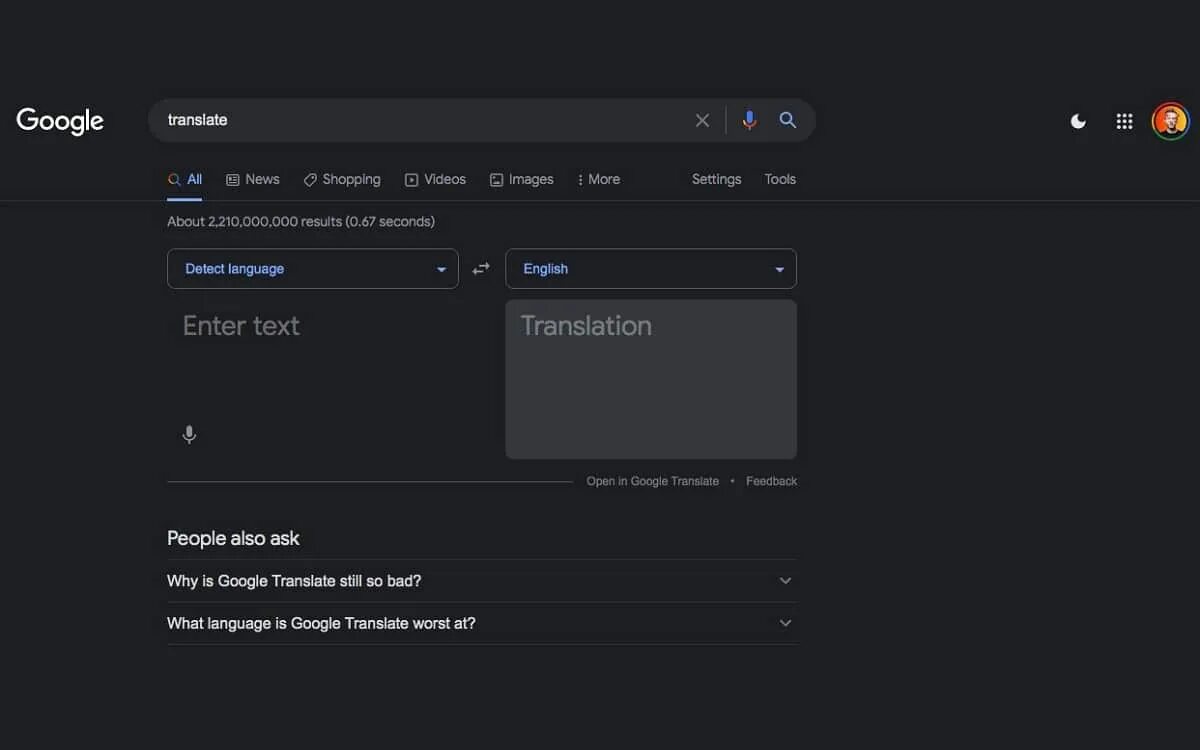Clear the search box with the X icon
1200x750 pixels.
click(x=702, y=120)
